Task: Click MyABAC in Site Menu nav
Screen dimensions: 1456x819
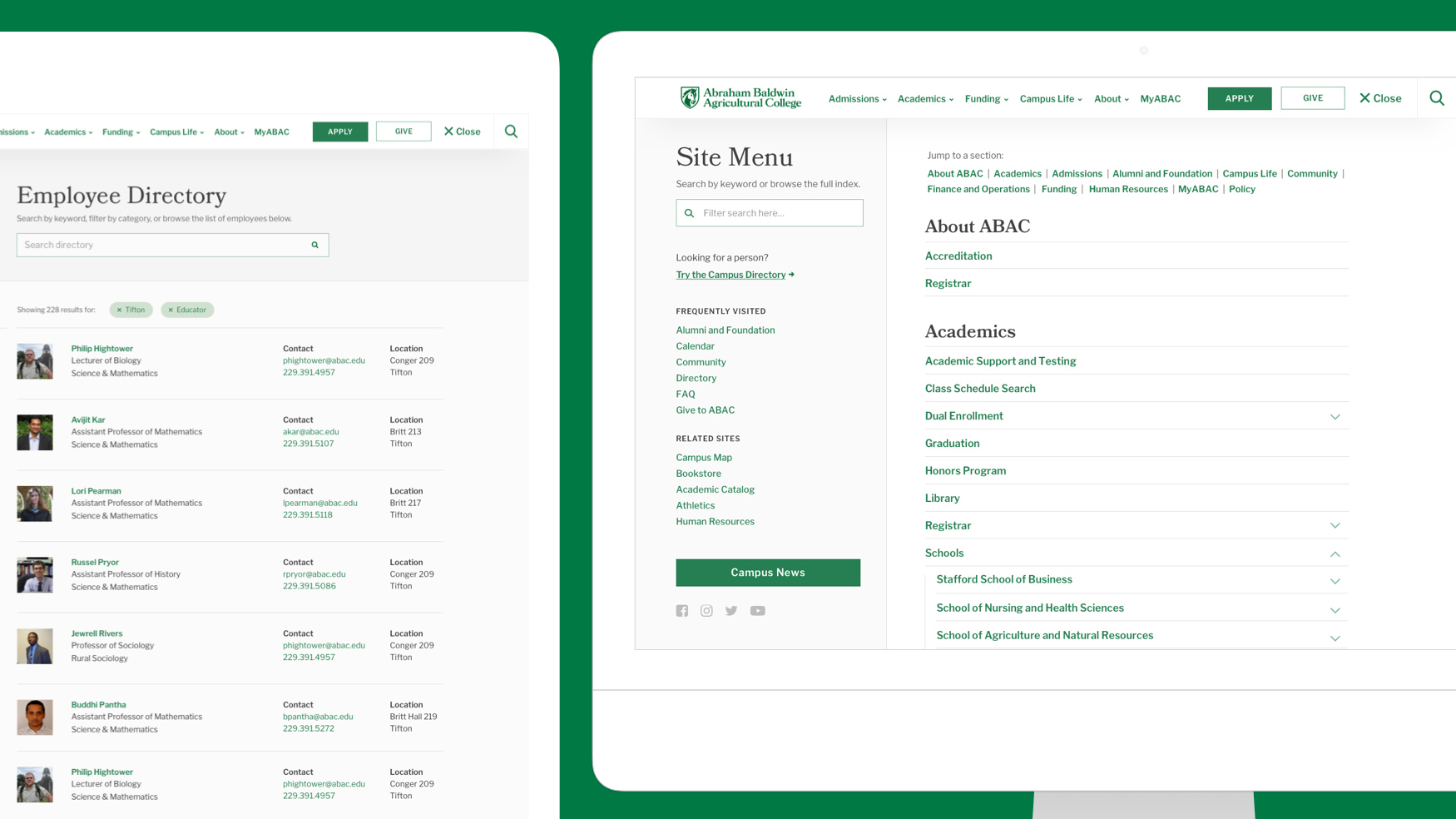Action: click(x=1160, y=99)
